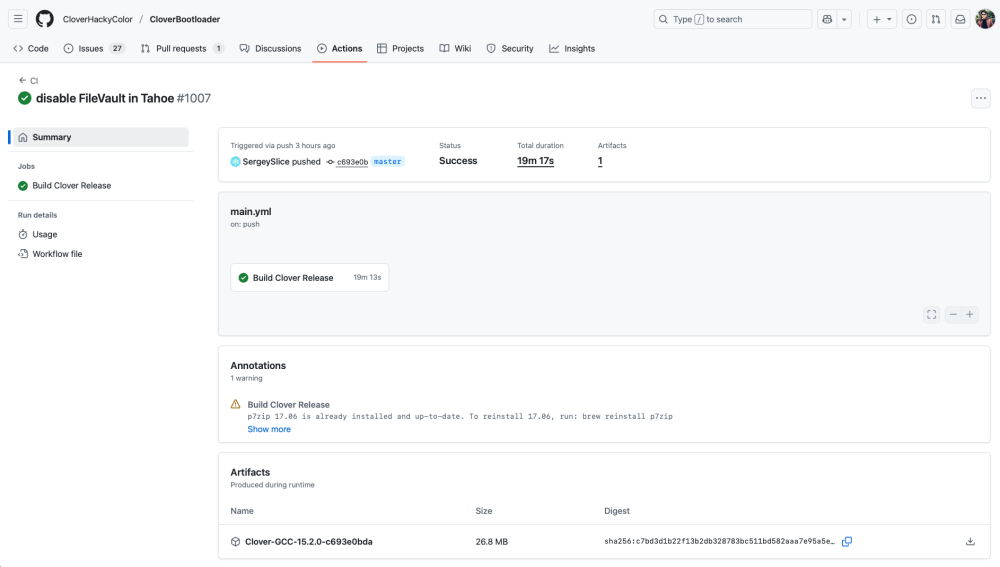Click the Issues count badge 27
The width and height of the screenshot is (1000, 567).
coord(117,48)
